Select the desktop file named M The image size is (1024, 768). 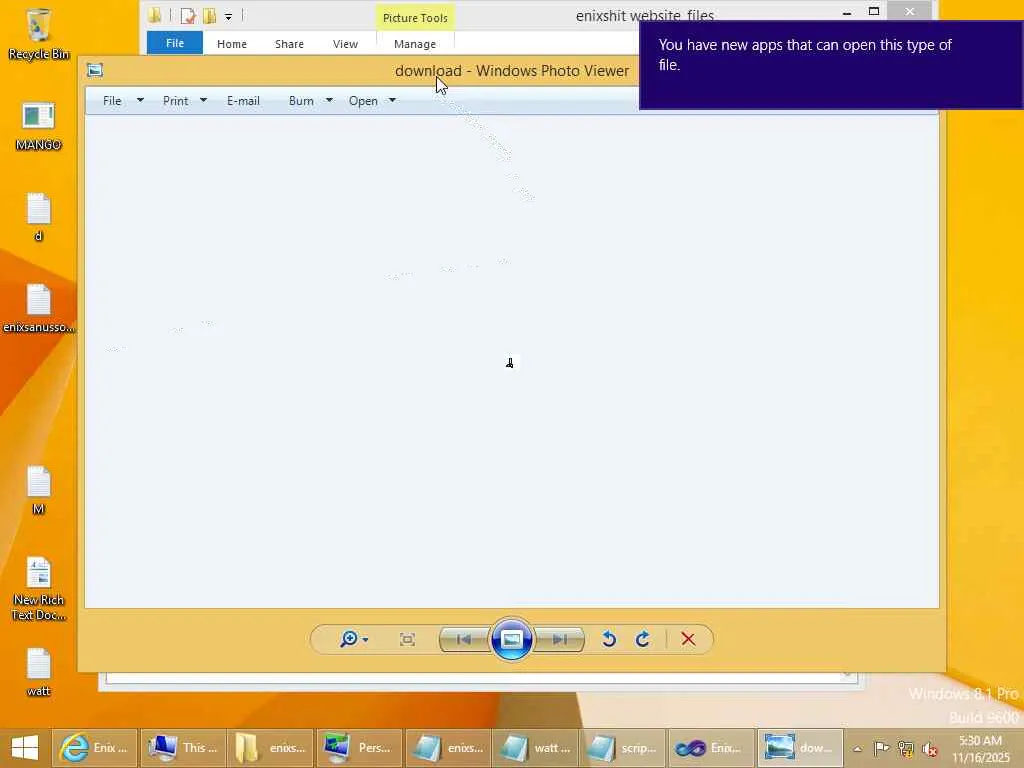[39, 490]
